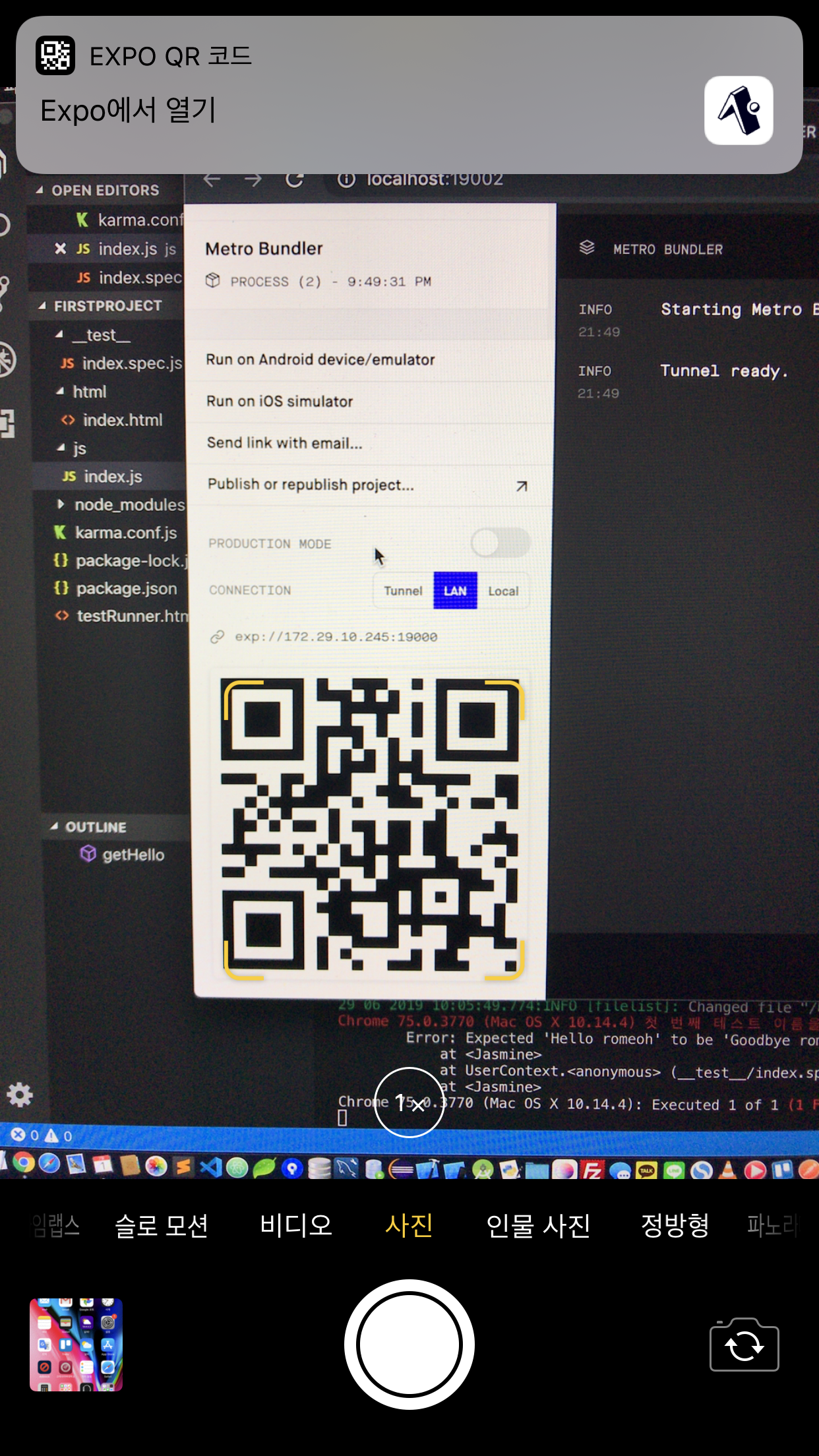
Task: Open VLC cone icon in dock
Action: [728, 1170]
